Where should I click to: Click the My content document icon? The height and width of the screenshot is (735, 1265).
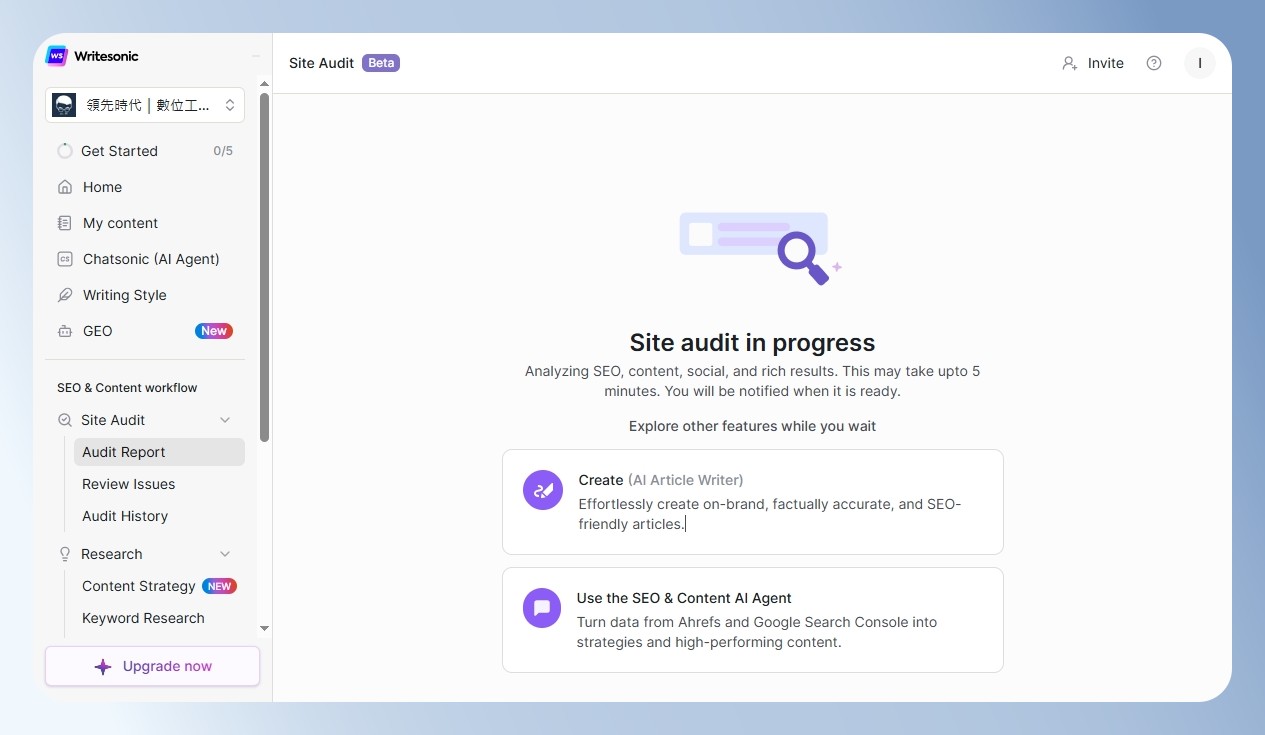(x=65, y=223)
